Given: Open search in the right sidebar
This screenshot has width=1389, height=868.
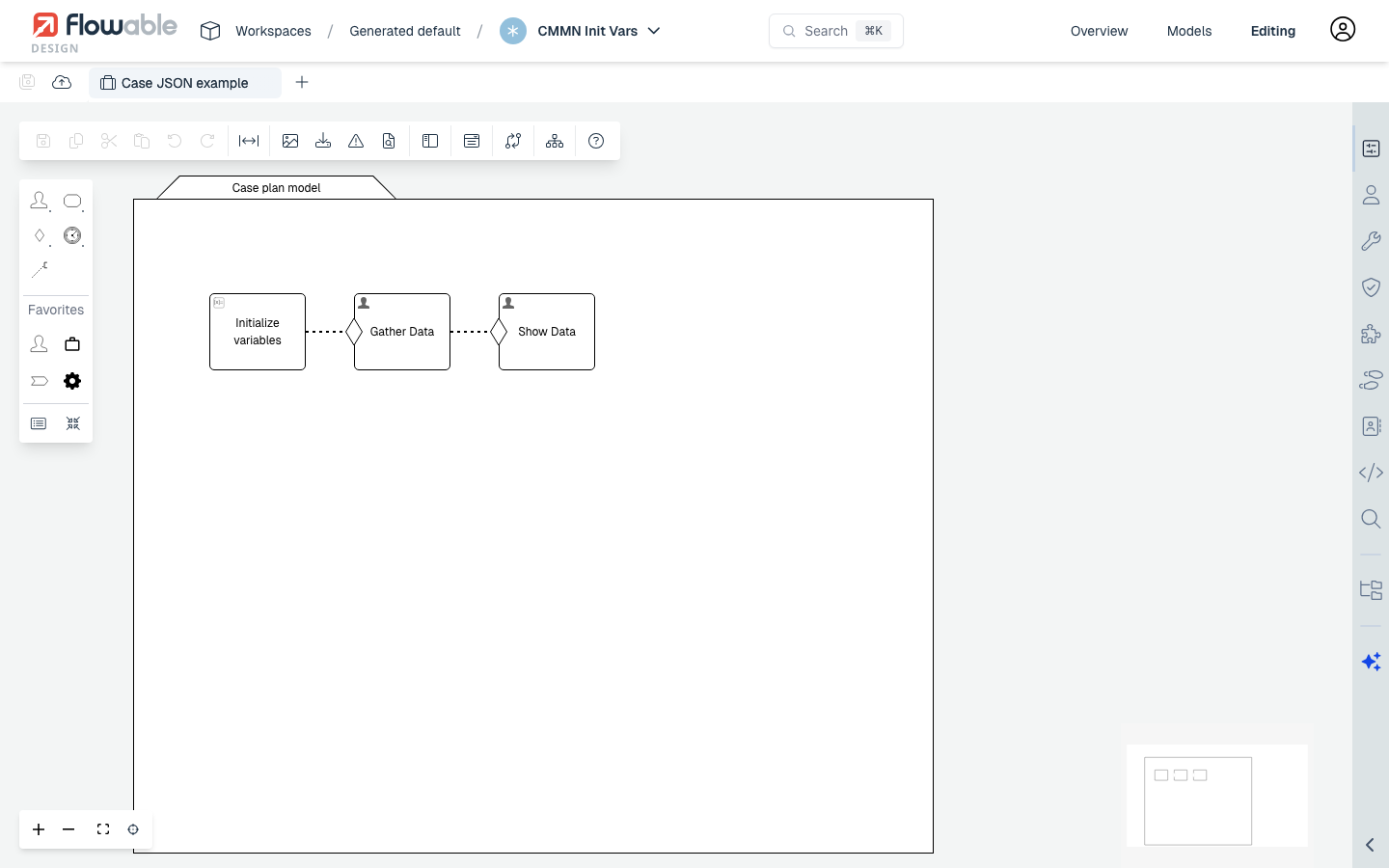Looking at the screenshot, I should pos(1371,519).
